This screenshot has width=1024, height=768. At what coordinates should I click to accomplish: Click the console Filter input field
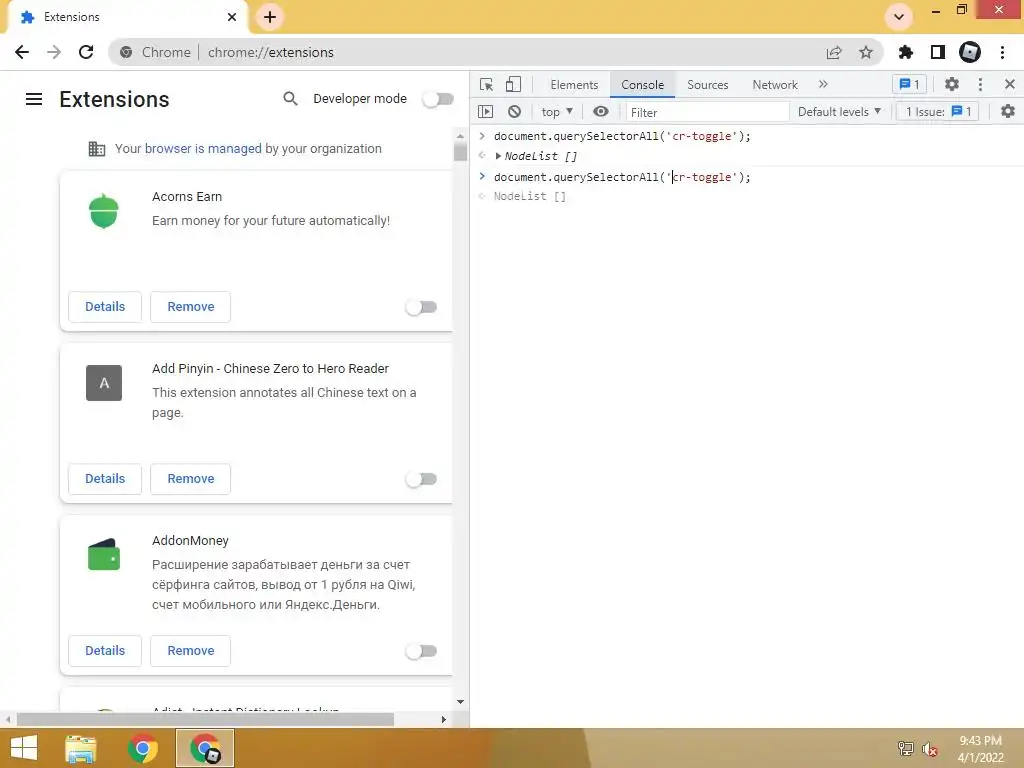(x=707, y=112)
